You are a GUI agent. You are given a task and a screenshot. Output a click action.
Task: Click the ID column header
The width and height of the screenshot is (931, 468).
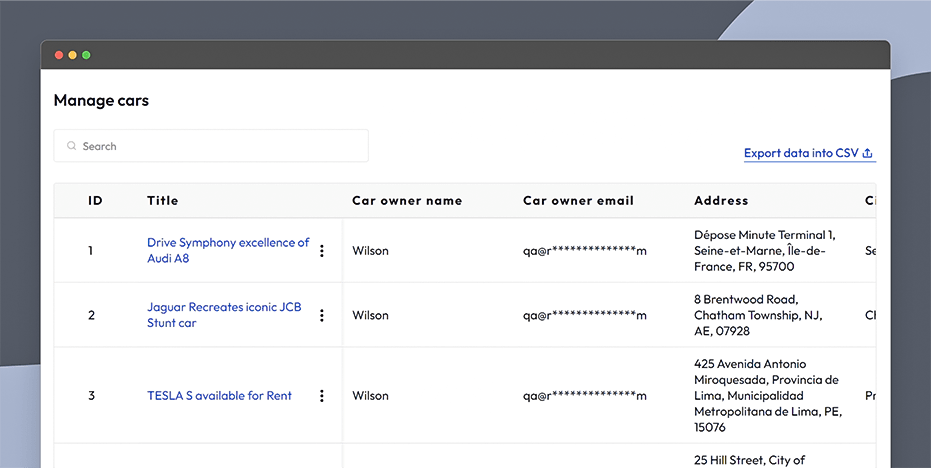click(95, 201)
